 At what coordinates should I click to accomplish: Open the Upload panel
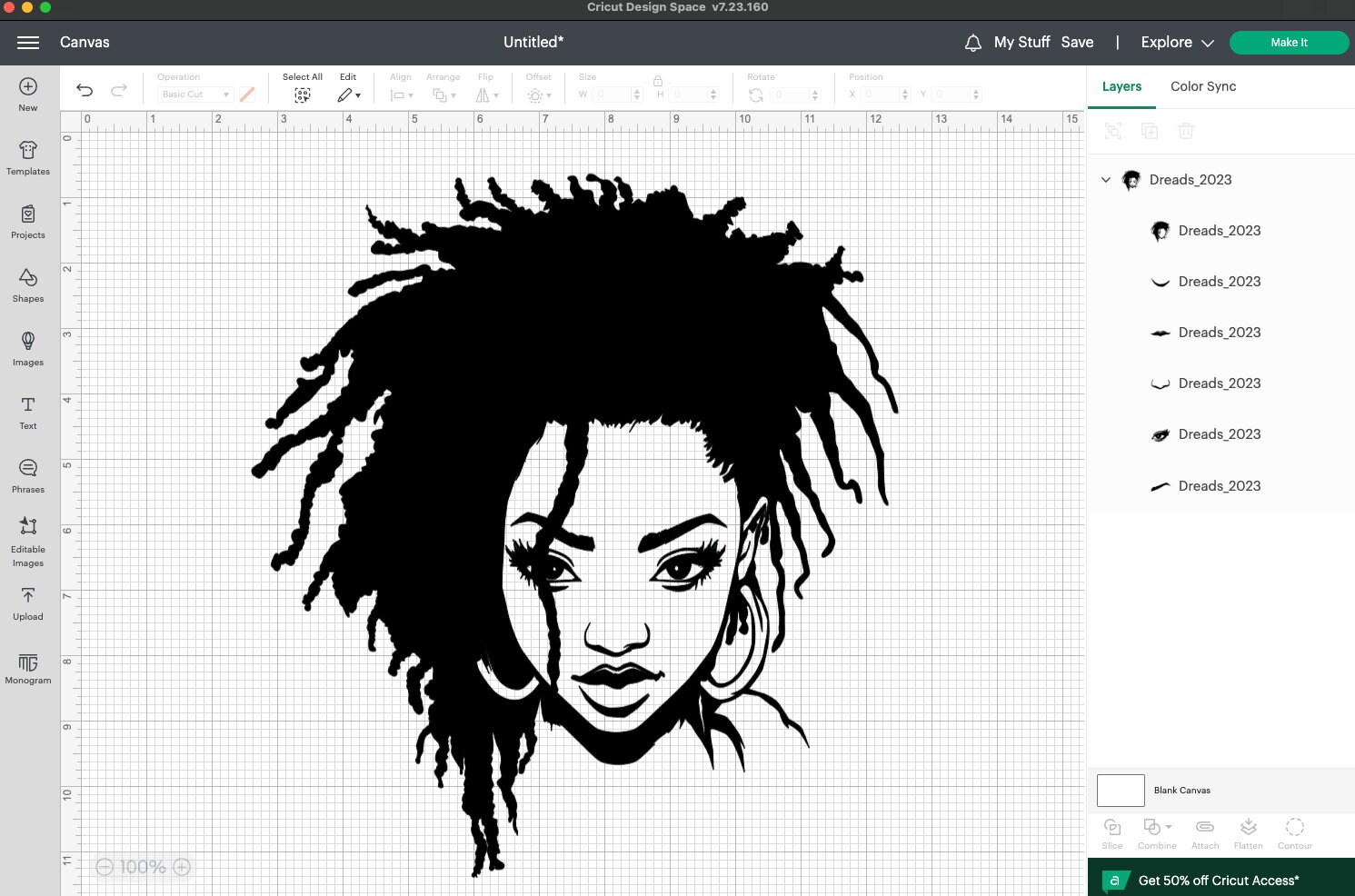[x=27, y=604]
